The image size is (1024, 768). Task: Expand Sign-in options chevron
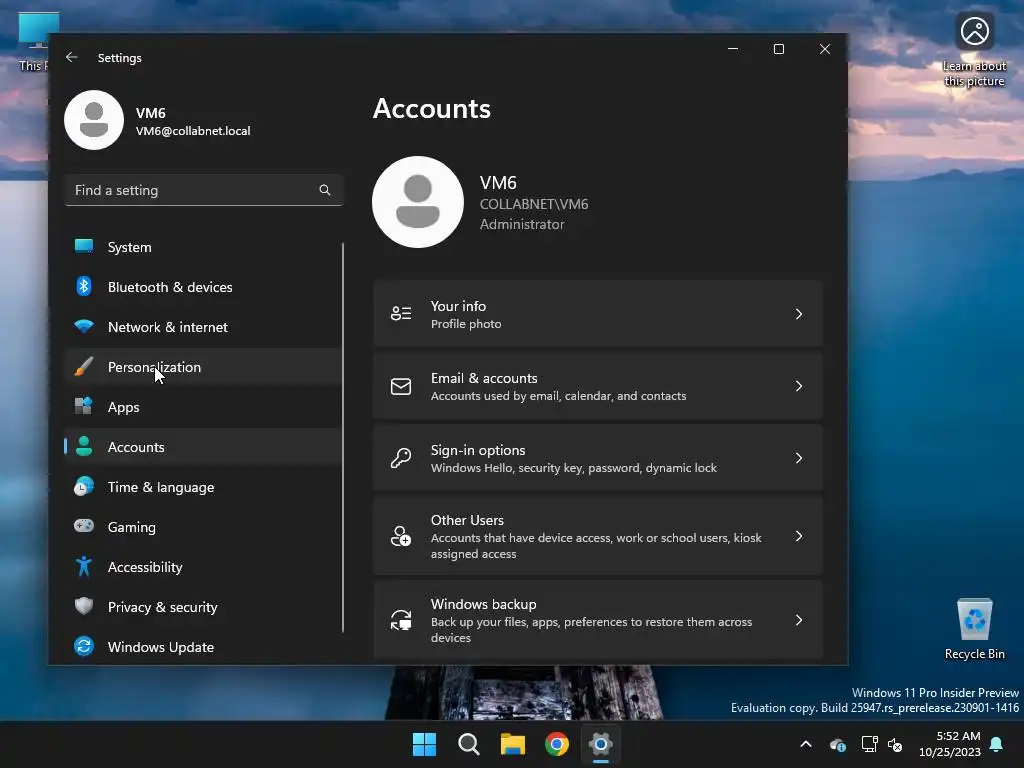point(799,458)
